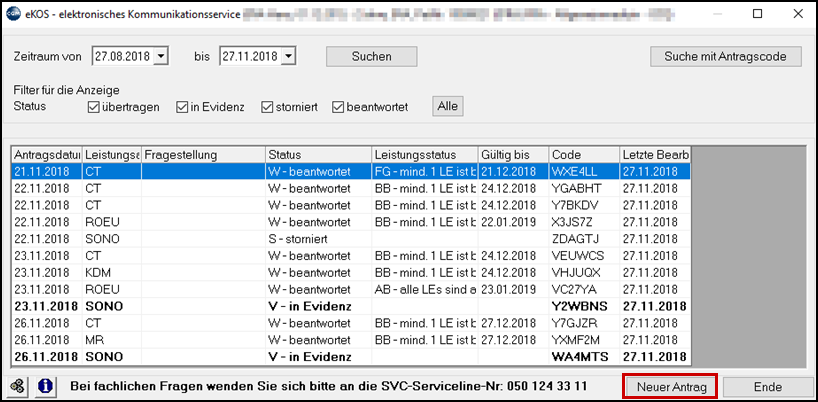Select the row with code VEUWCS
The width and height of the screenshot is (818, 402).
pos(351,255)
